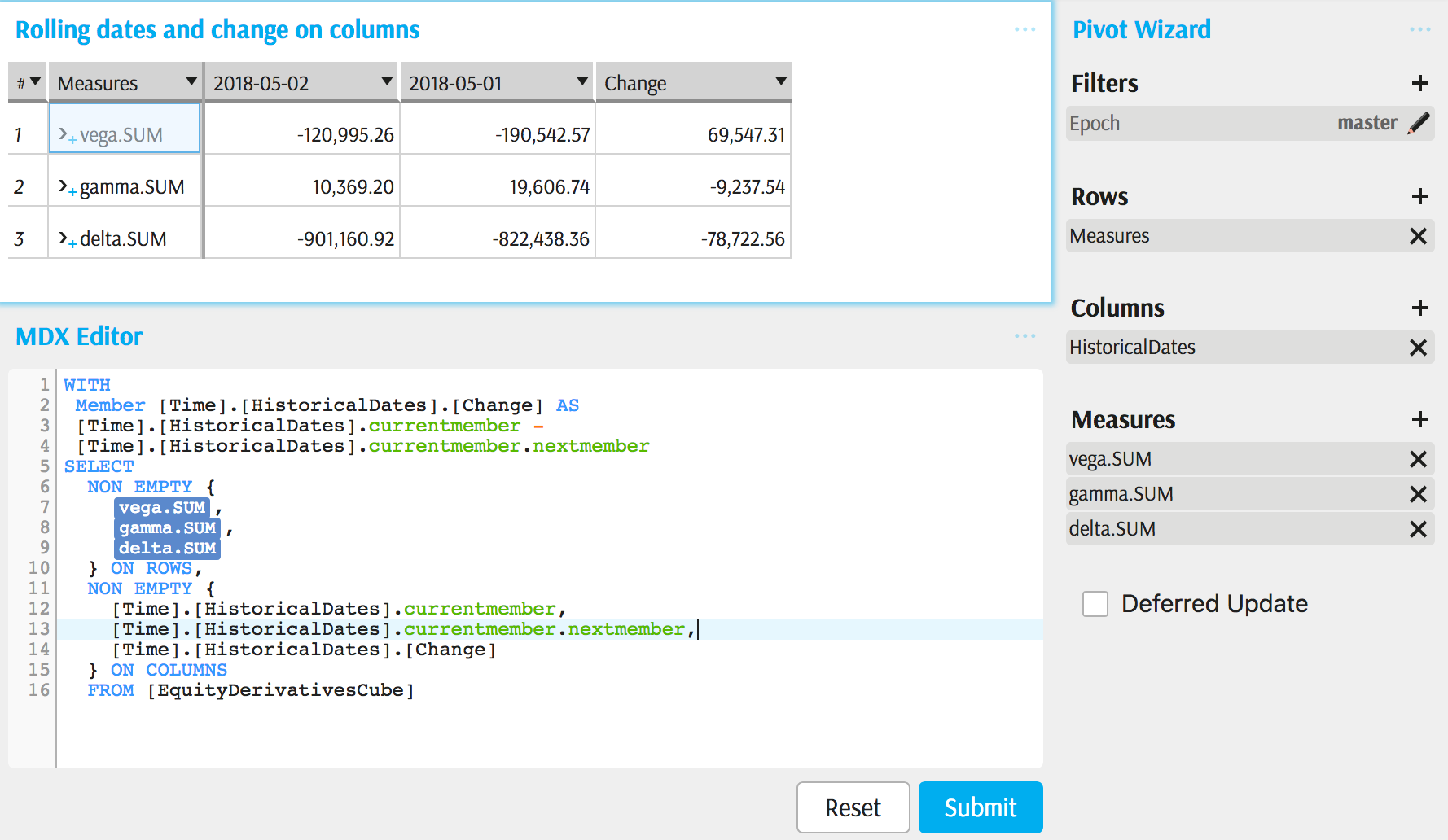Add a new filter in Pivot Wizard
This screenshot has height=840, width=1448.
pyautogui.click(x=1419, y=83)
